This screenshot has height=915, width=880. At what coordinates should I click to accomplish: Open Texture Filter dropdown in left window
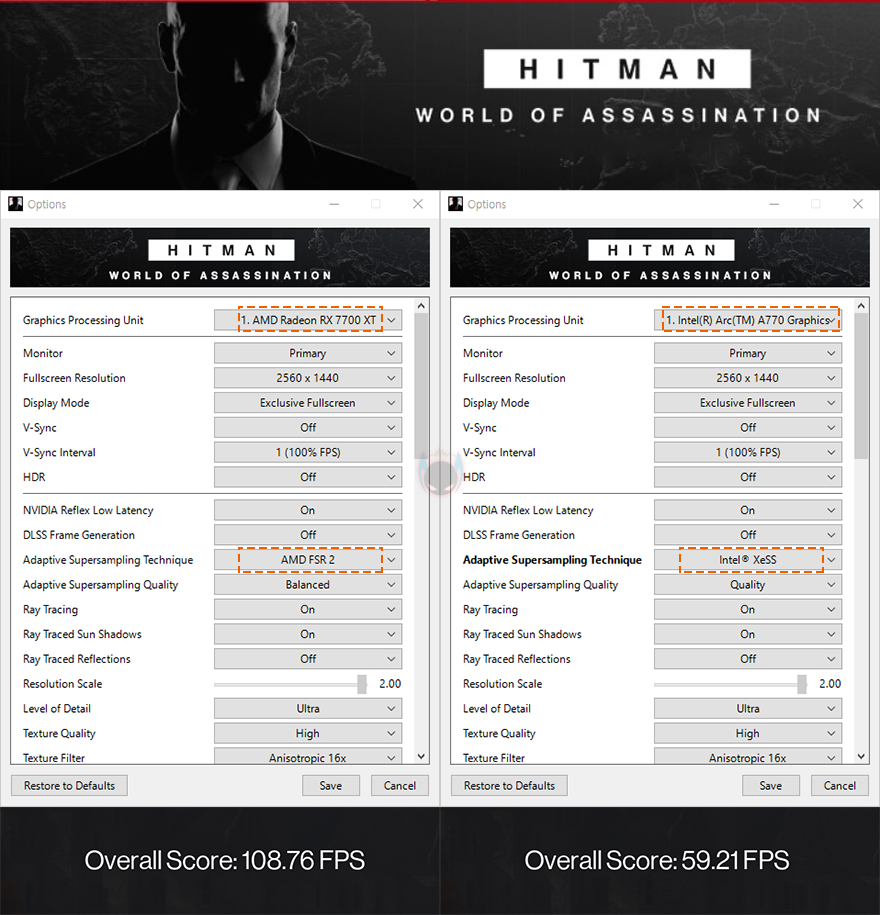click(x=308, y=757)
